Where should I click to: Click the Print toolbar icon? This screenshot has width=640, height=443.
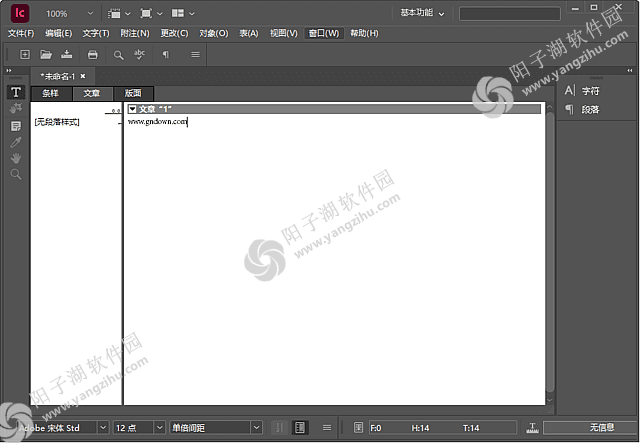93,54
